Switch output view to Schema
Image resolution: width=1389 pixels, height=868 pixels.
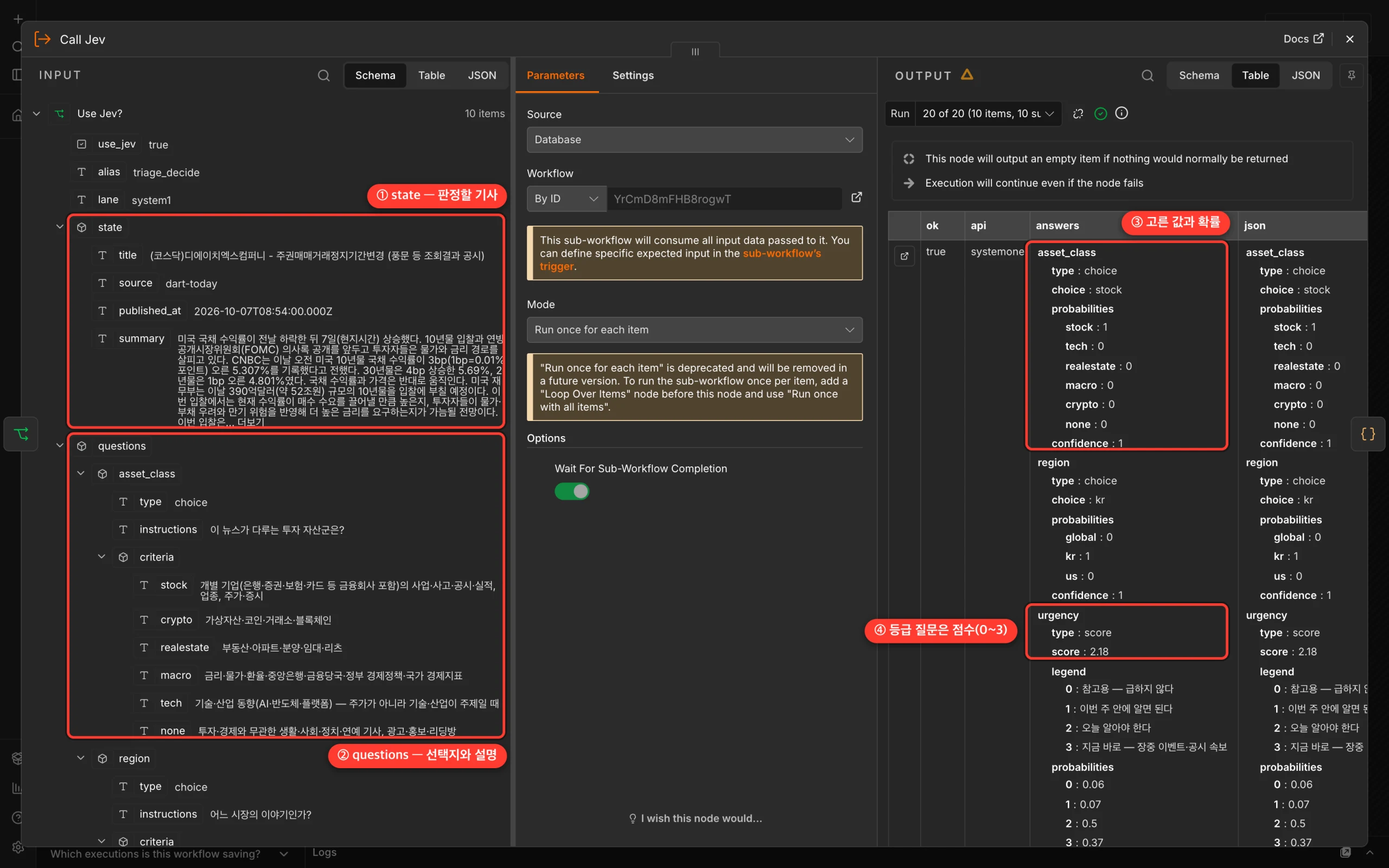click(1199, 75)
